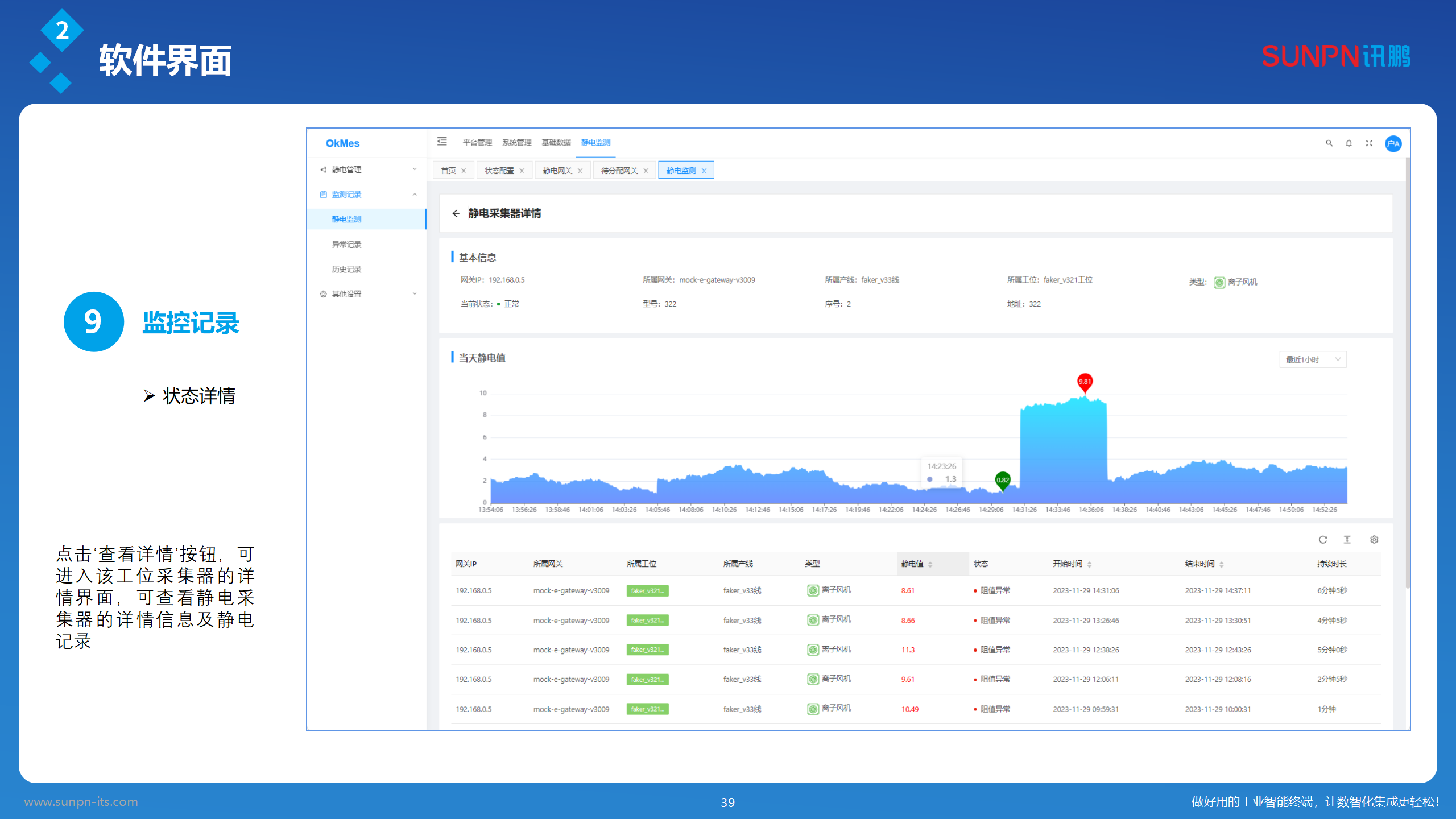Screen dimensions: 1456x819
Task: Click the blue user avatar icon
Action: coord(1393,143)
